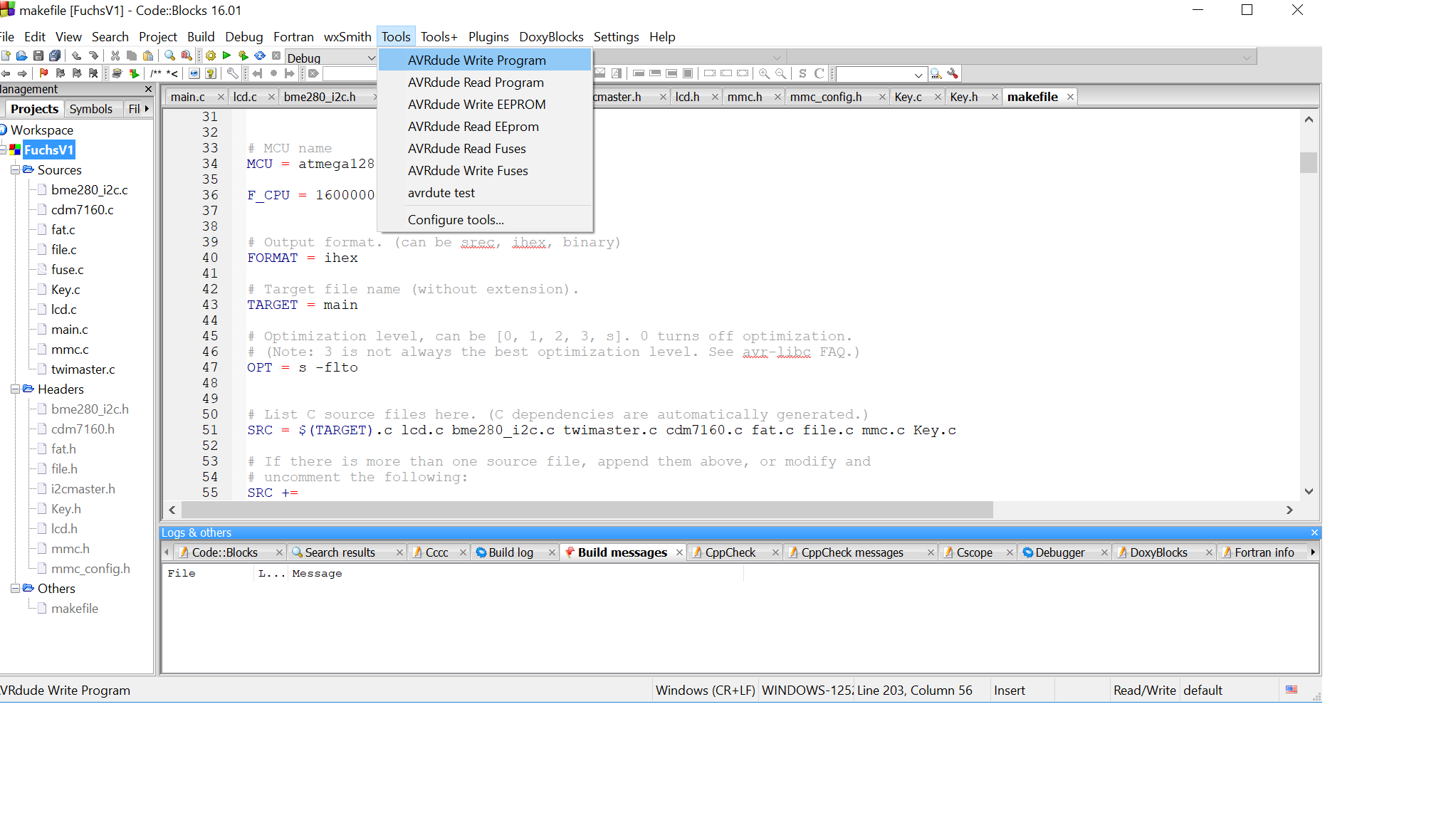Select bme280_i2c.c in the project tree

(x=89, y=190)
